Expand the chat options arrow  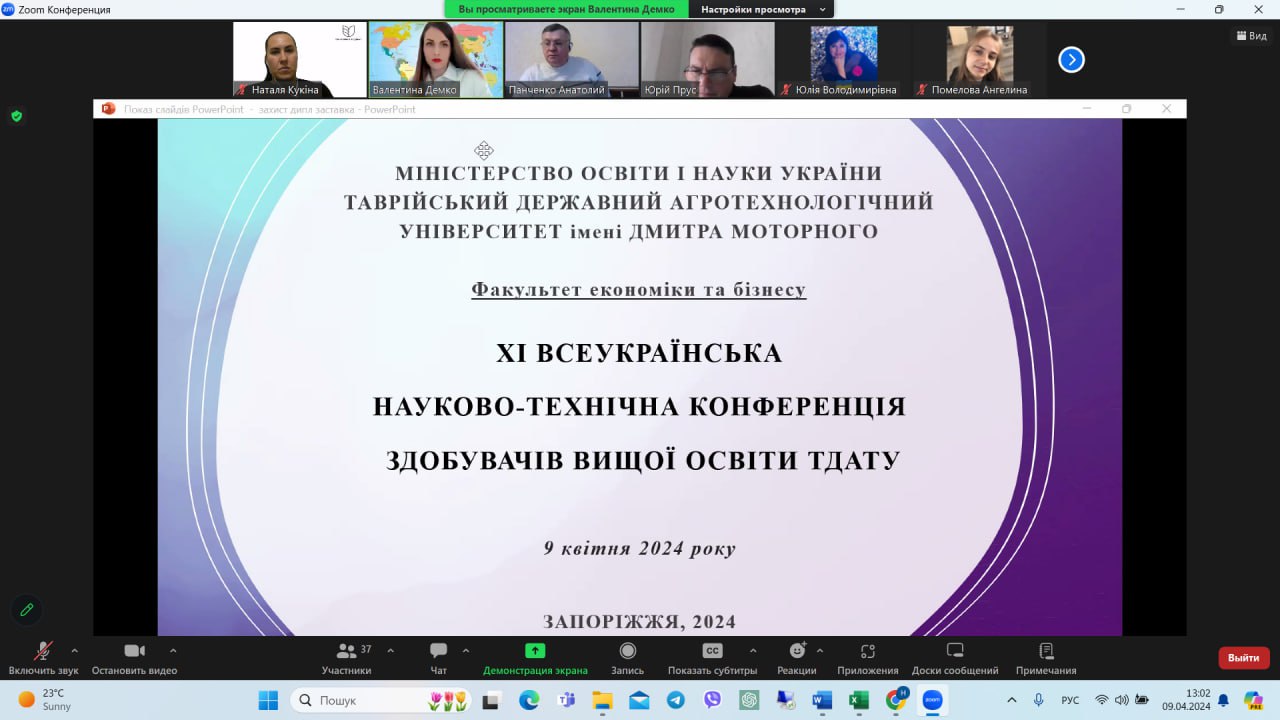click(x=466, y=650)
